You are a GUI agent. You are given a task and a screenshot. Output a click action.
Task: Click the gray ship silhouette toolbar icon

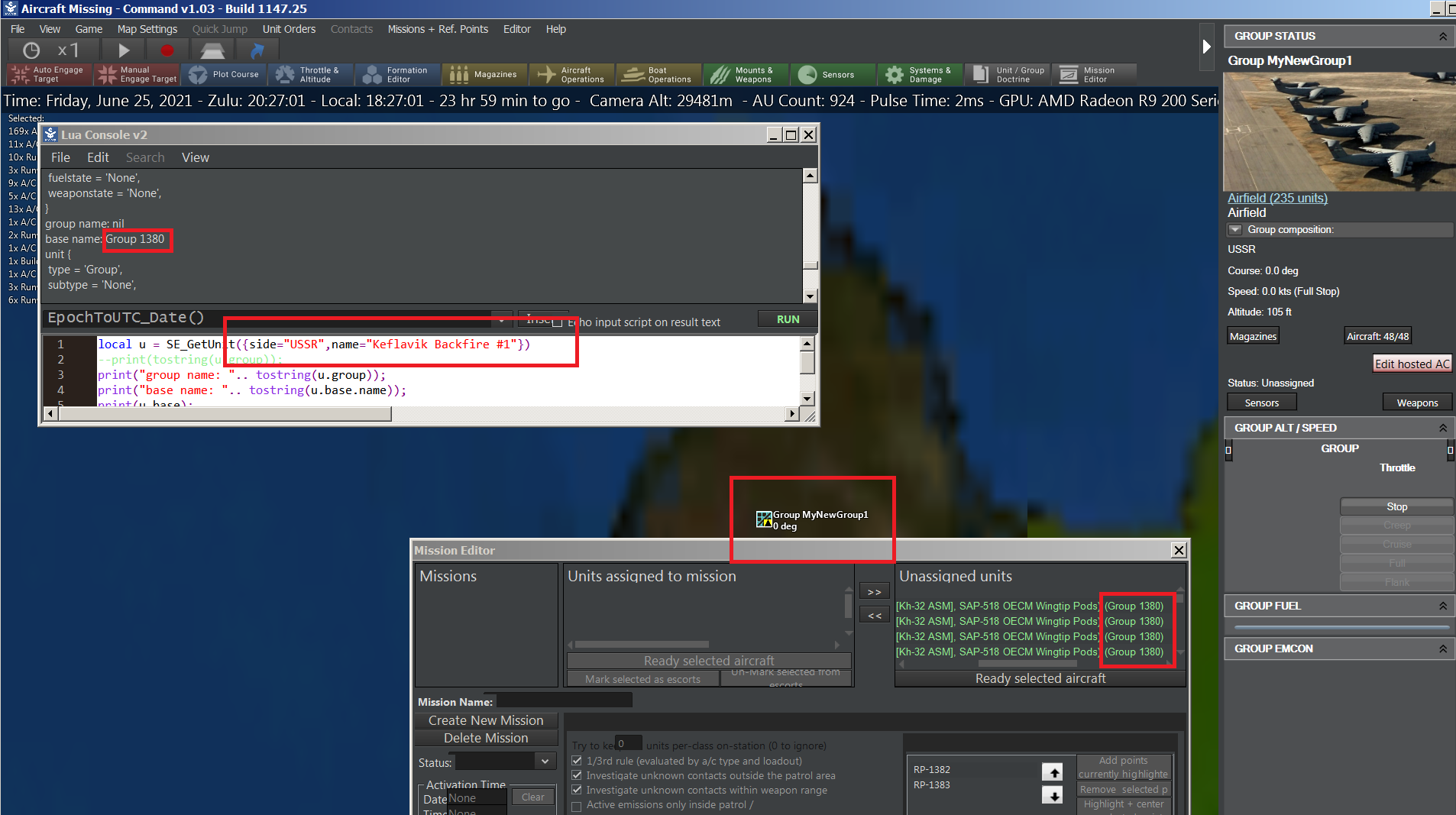point(212,50)
